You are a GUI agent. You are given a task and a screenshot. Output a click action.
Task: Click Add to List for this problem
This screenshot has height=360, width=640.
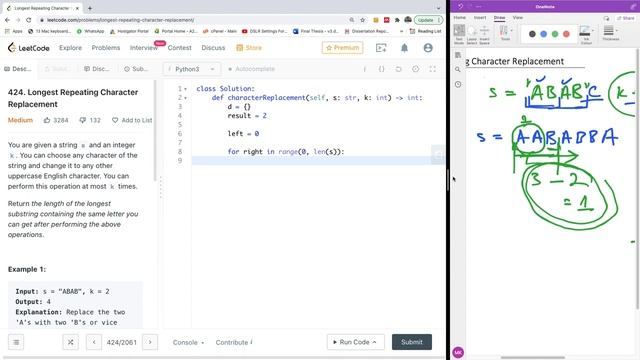click(132, 120)
